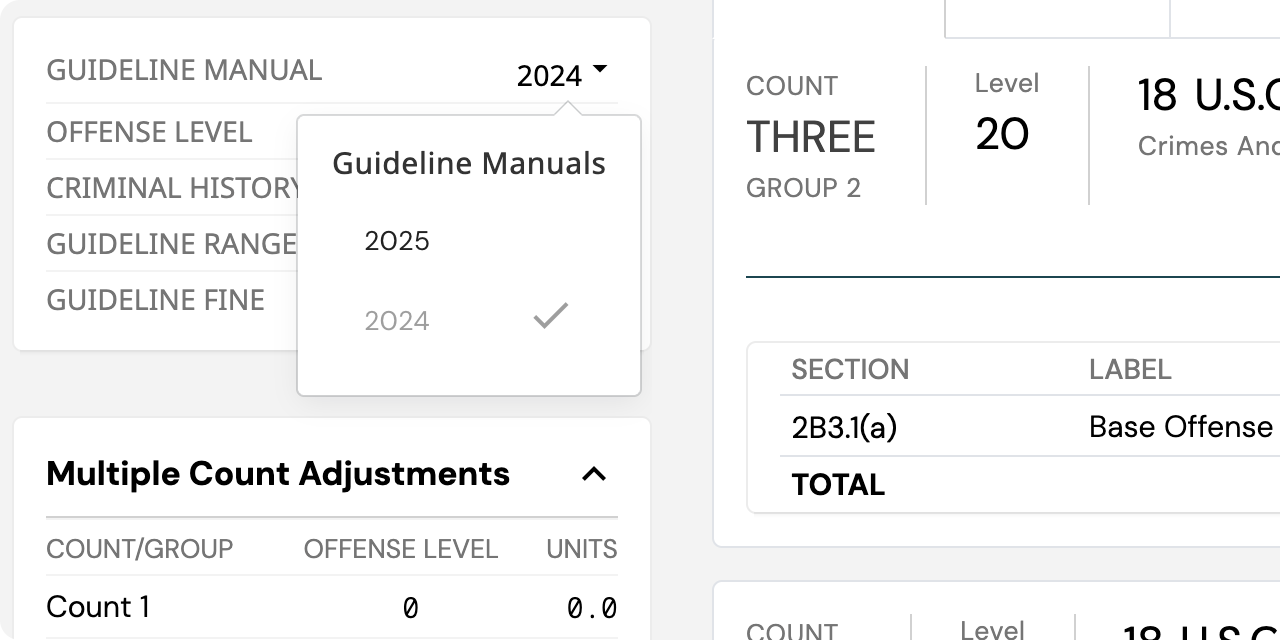
Task: Click the dropdown caret next to 2024
Action: (599, 69)
